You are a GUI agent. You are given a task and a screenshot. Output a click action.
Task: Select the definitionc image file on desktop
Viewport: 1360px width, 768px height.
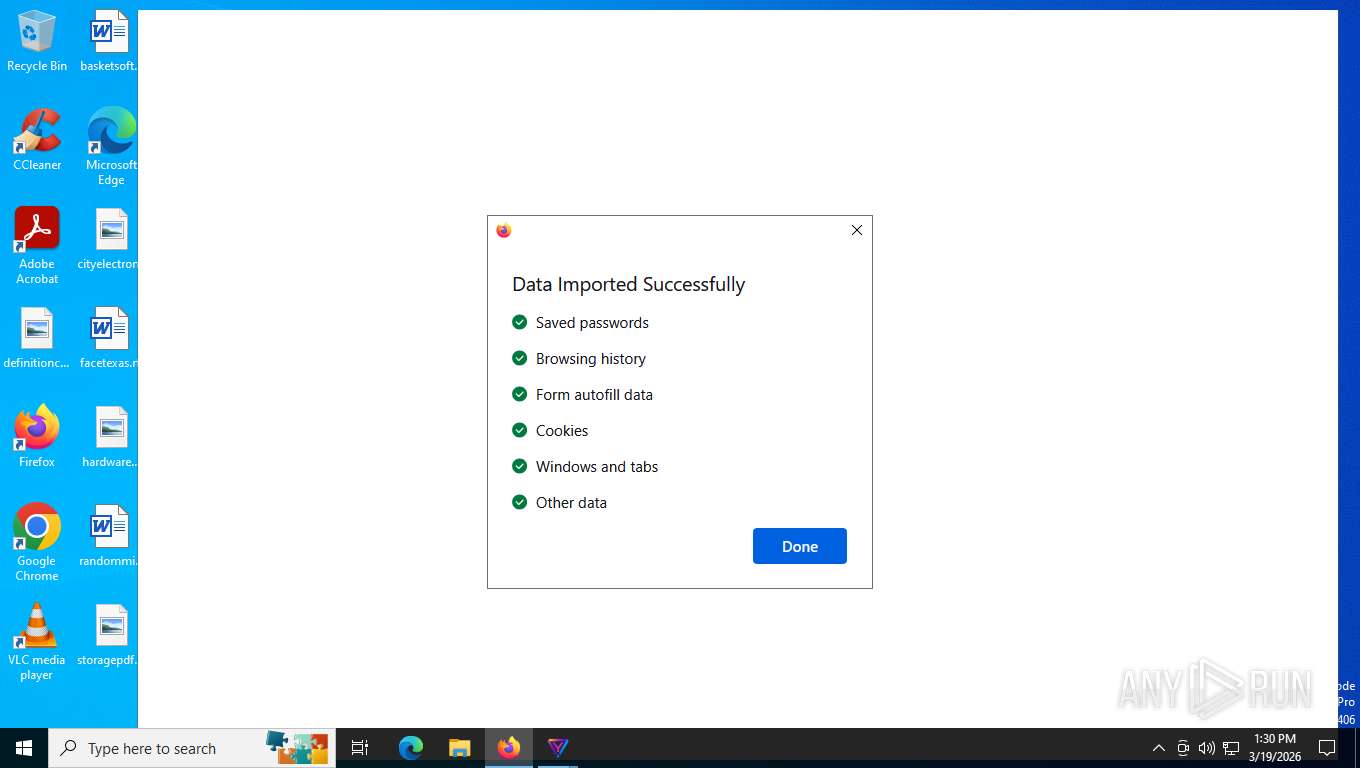37,338
